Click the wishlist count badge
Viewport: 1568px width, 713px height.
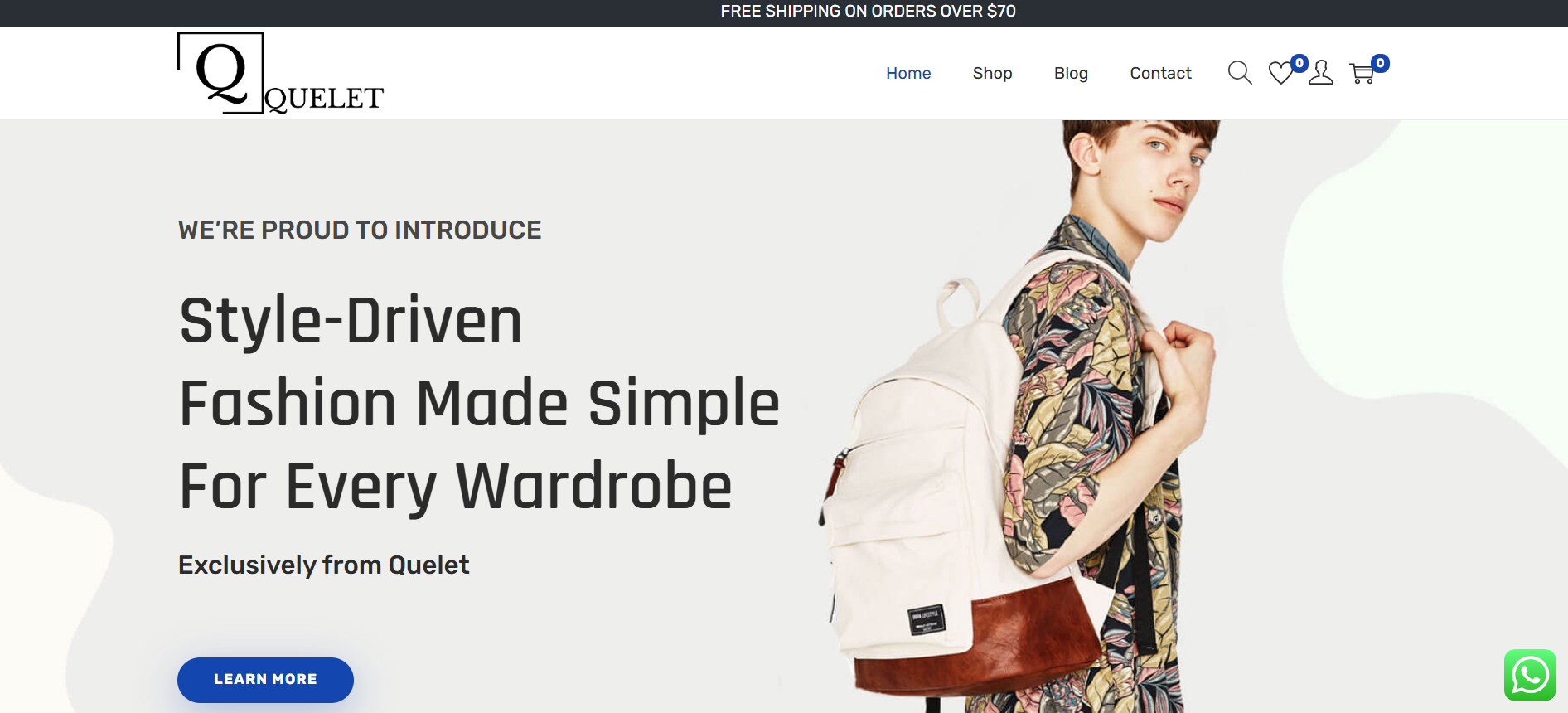pos(1299,63)
